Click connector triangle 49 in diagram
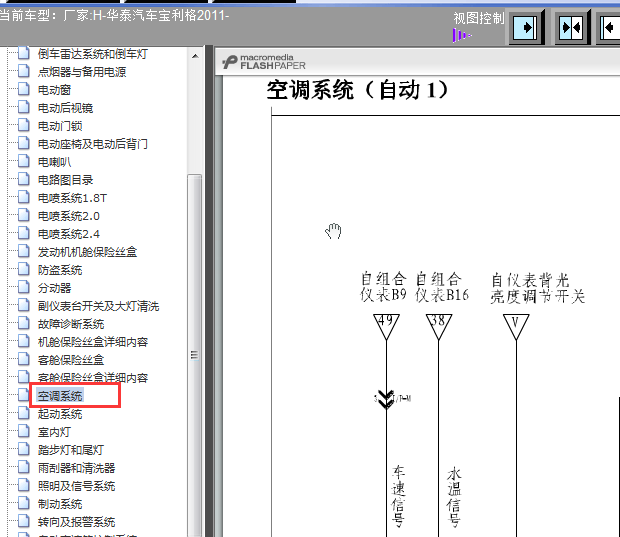The width and height of the screenshot is (620, 537). [x=386, y=327]
